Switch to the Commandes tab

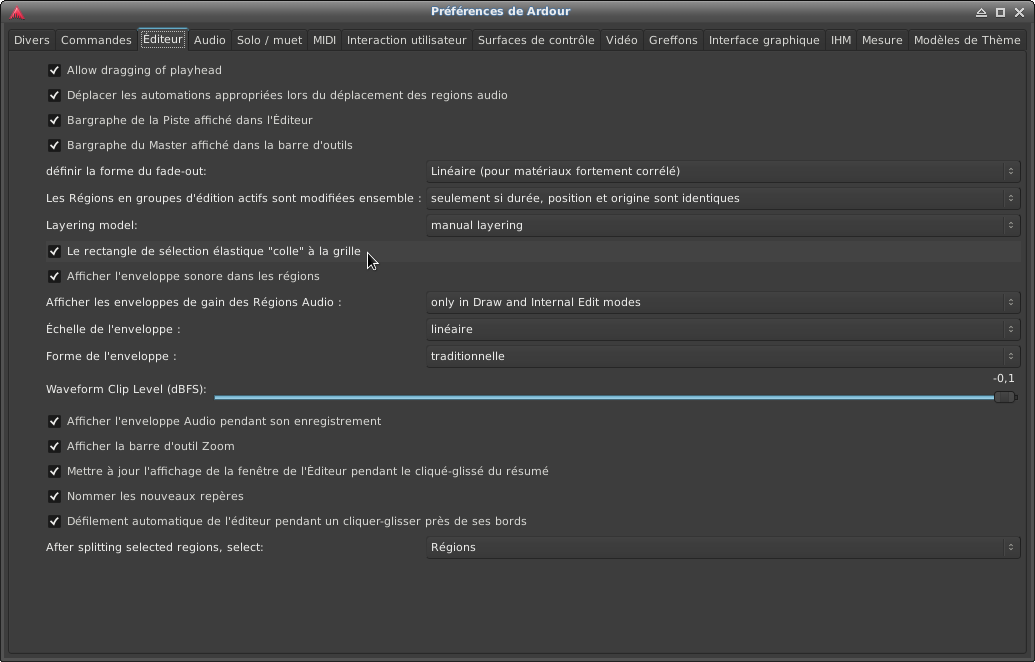[96, 40]
